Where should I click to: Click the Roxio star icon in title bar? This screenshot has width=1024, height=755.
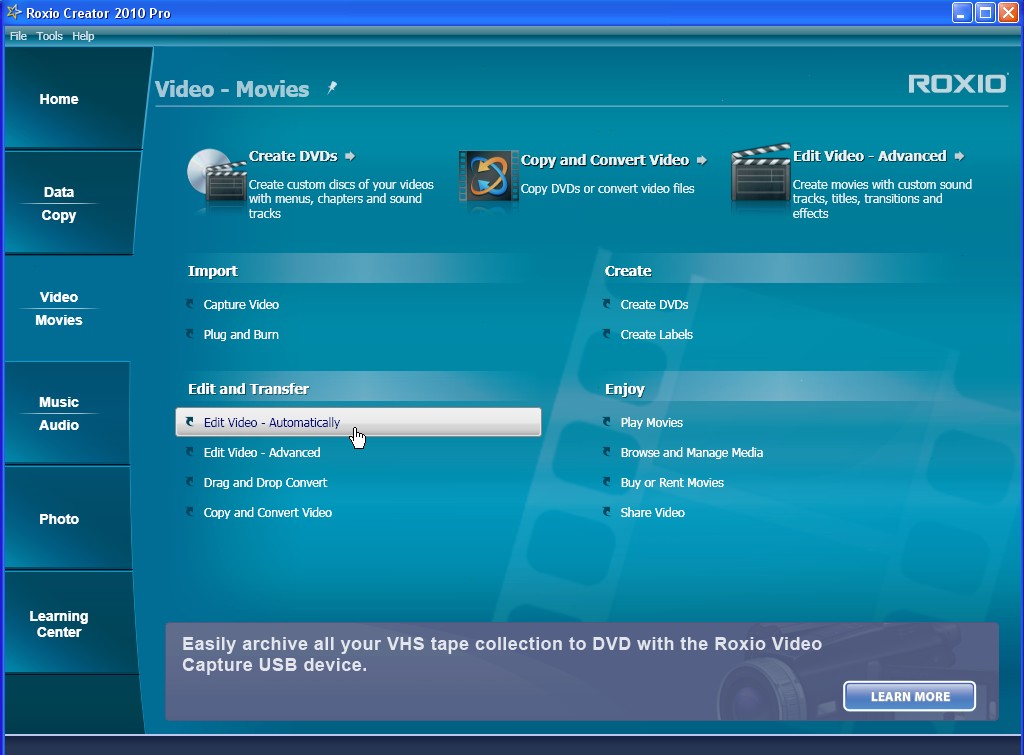click(x=14, y=12)
